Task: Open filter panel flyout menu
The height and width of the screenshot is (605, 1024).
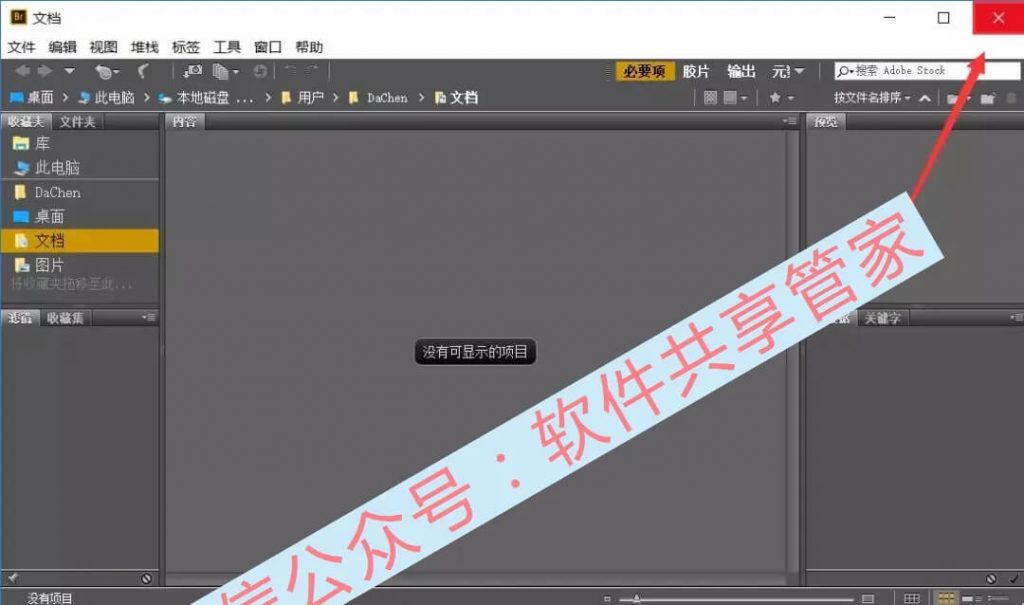Action: click(149, 318)
